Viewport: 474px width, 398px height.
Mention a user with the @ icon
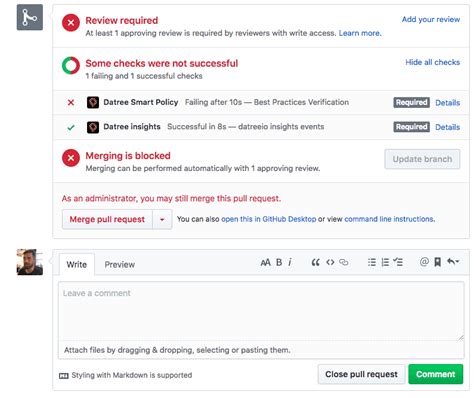(424, 262)
